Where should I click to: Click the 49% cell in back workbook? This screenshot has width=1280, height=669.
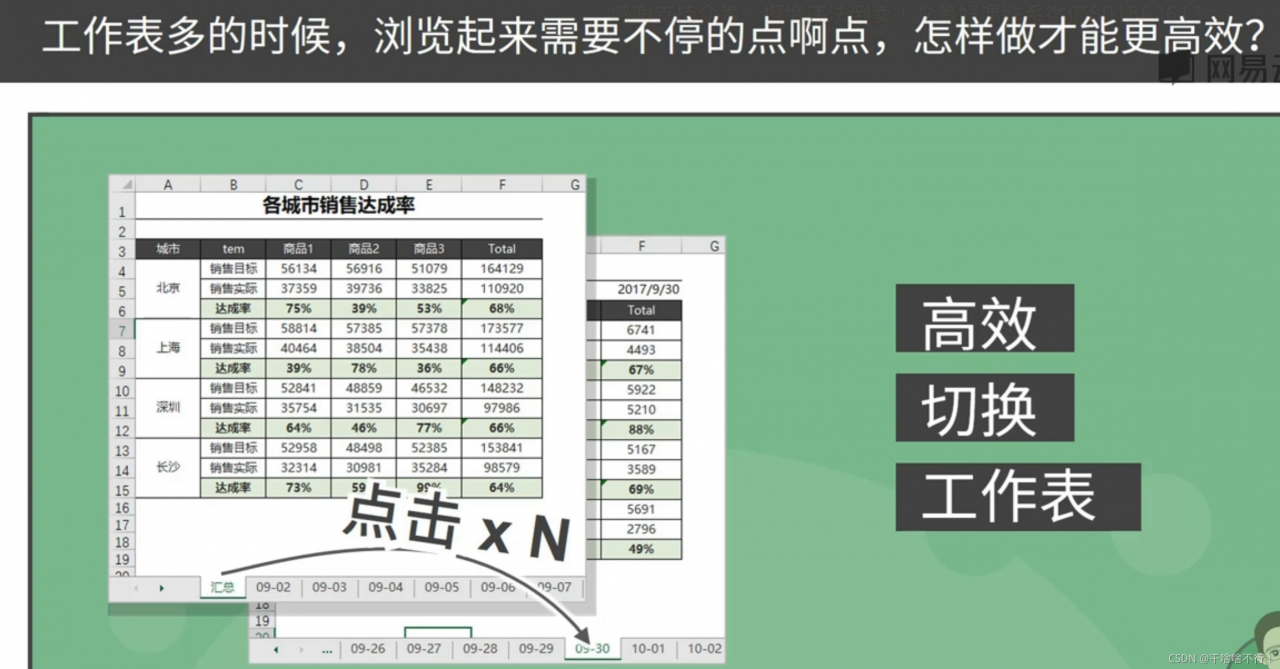[x=641, y=549]
